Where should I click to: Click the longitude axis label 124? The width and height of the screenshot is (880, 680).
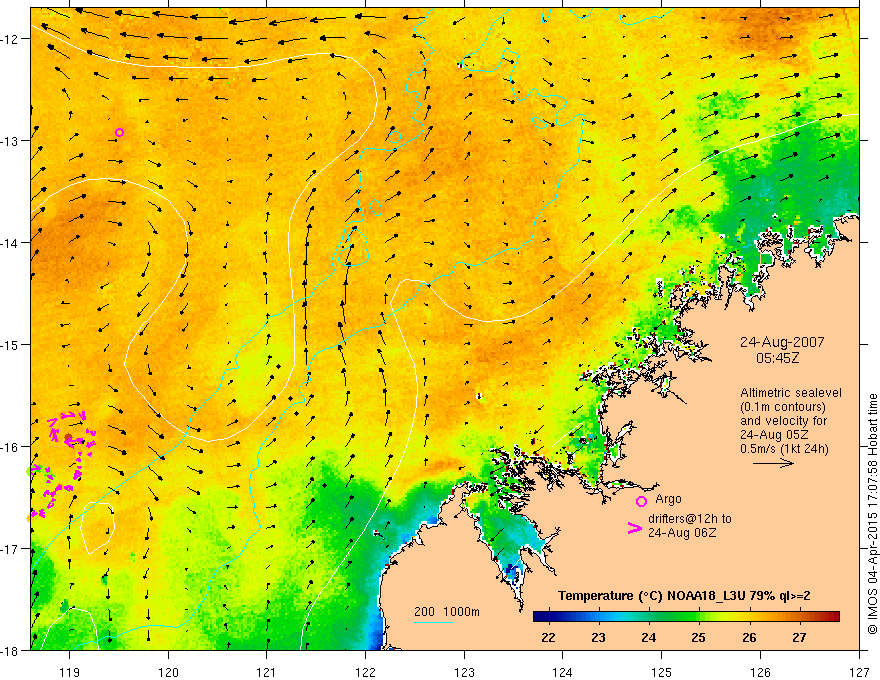pyautogui.click(x=563, y=672)
